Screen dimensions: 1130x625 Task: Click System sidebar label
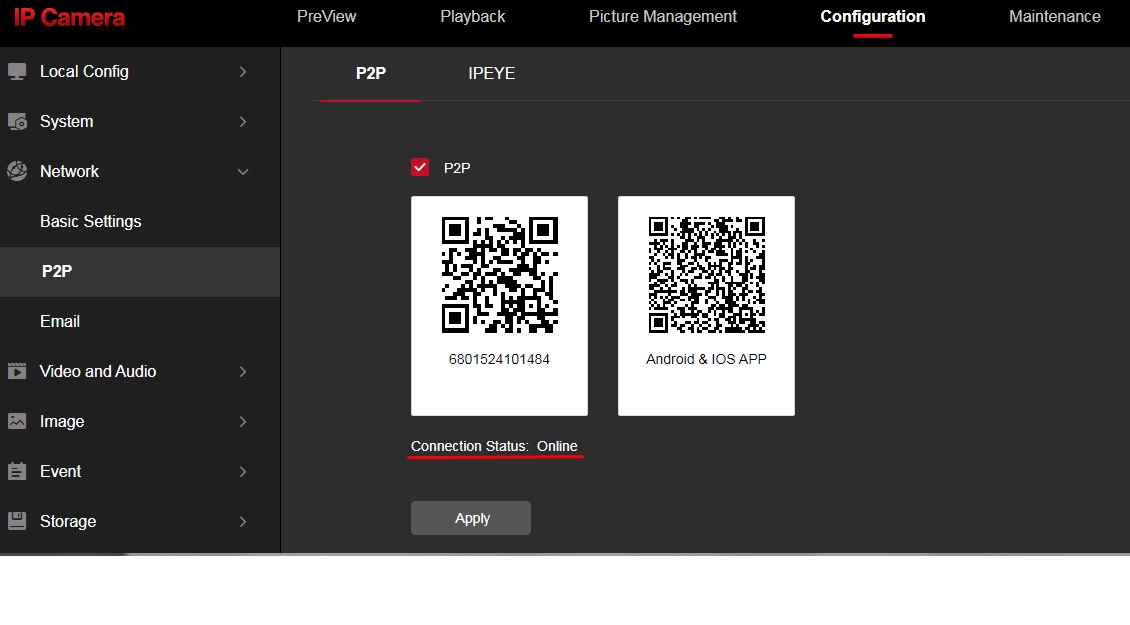click(x=66, y=121)
